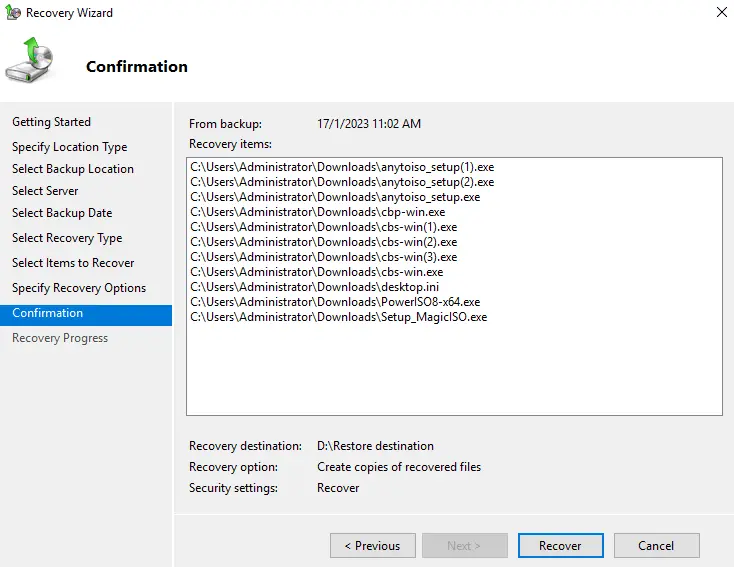
Task: Click the Recovery Wizard title bar icon
Action: 13,13
